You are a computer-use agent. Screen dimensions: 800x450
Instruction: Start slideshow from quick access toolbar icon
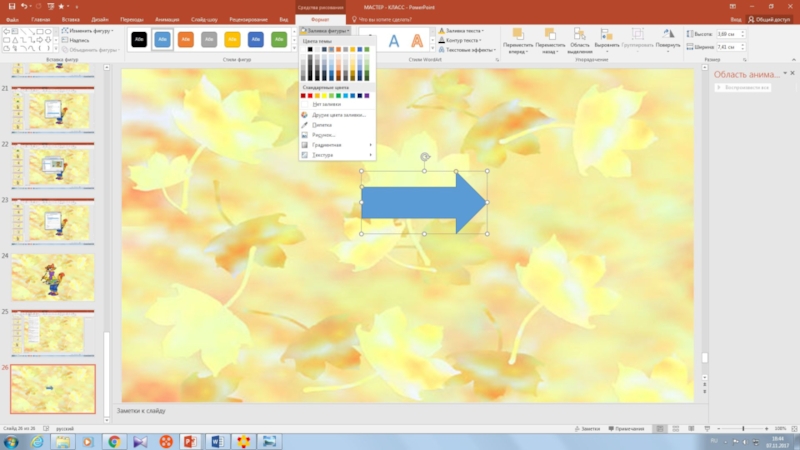[x=50, y=7]
